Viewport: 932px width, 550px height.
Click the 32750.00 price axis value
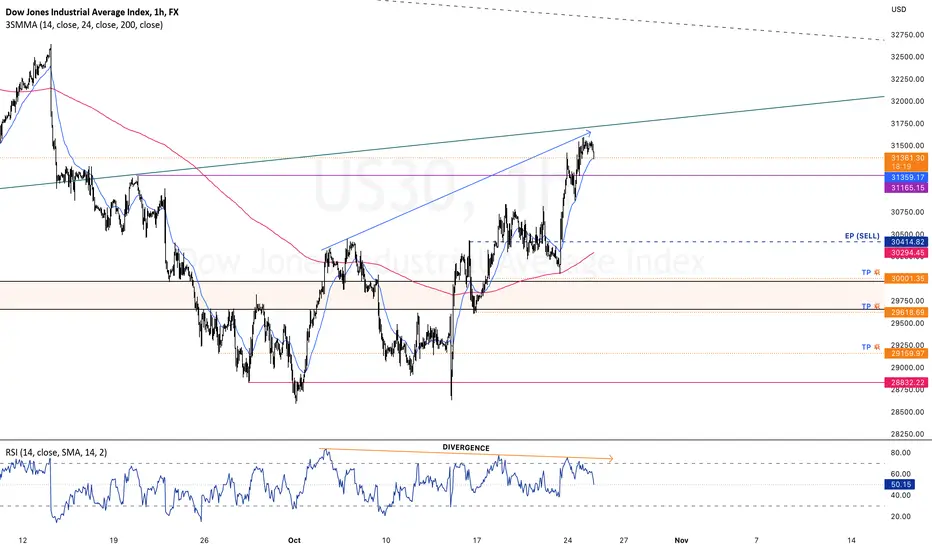907,35
